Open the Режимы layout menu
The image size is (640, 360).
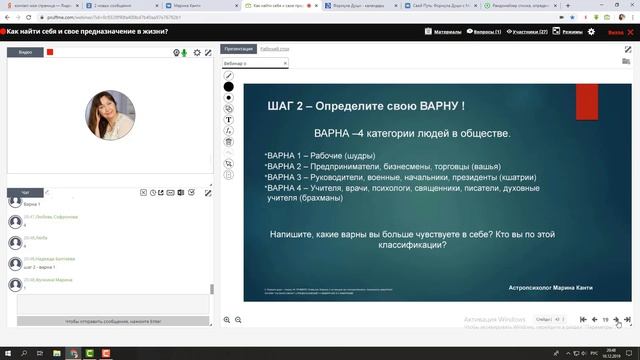tap(568, 31)
